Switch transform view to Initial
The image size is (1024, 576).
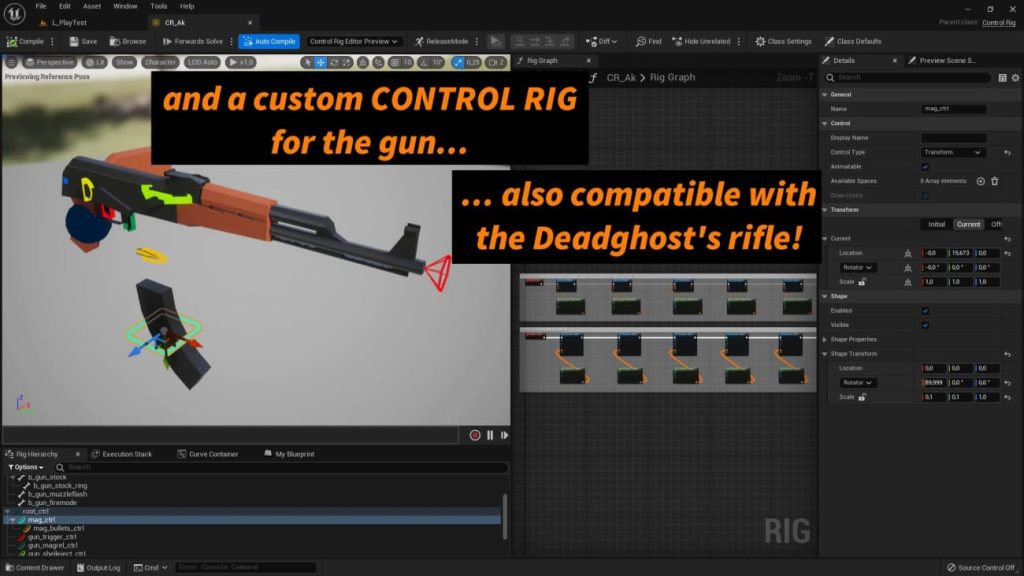pos(936,224)
